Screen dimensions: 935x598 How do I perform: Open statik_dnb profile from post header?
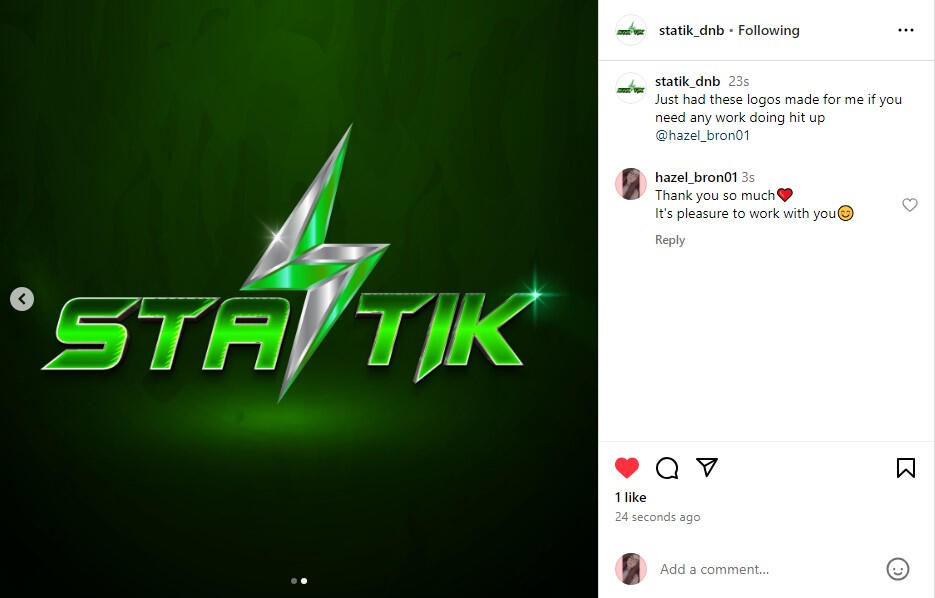(691, 30)
